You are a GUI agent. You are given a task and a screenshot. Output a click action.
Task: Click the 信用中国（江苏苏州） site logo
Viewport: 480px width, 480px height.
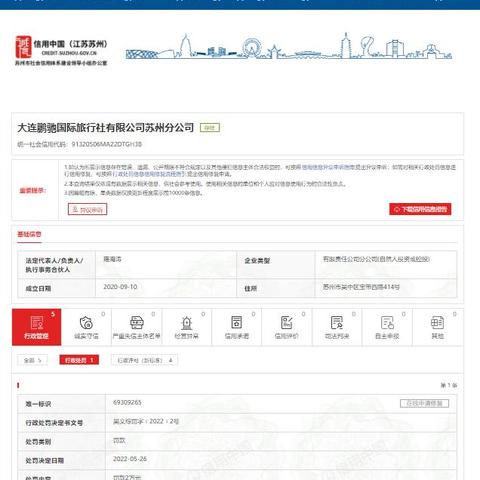pyautogui.click(x=61, y=50)
